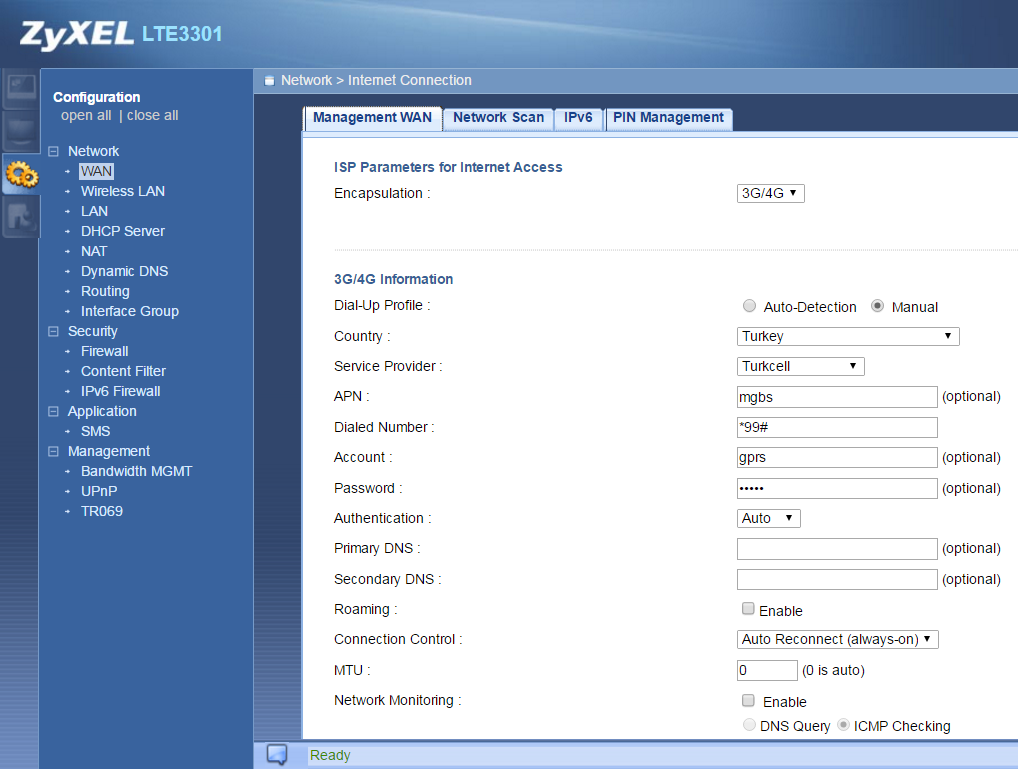
Task: Open Interface Group settings
Action: (130, 312)
